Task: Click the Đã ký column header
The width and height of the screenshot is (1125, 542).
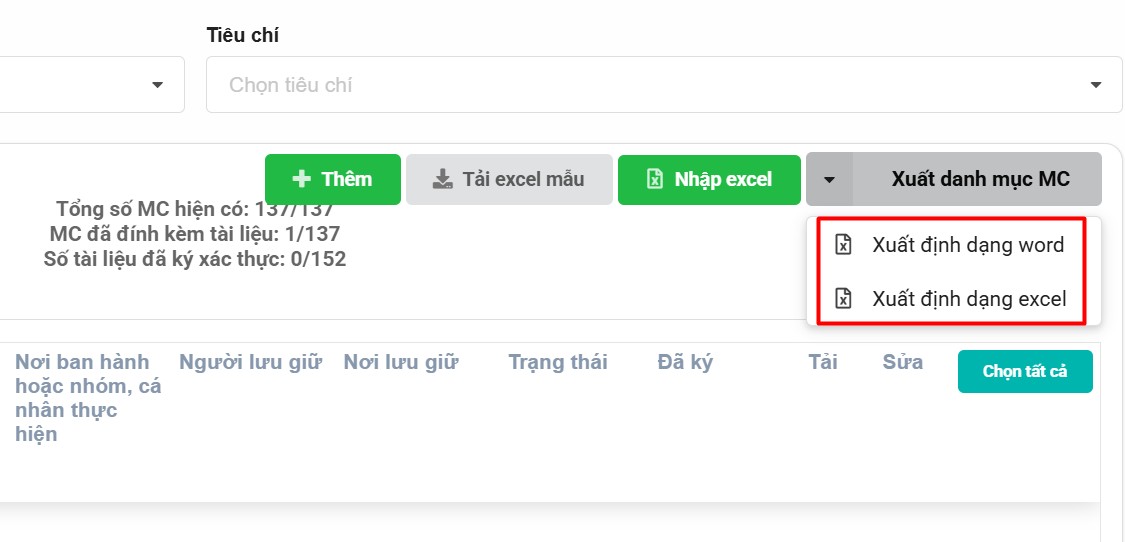Action: tap(685, 362)
